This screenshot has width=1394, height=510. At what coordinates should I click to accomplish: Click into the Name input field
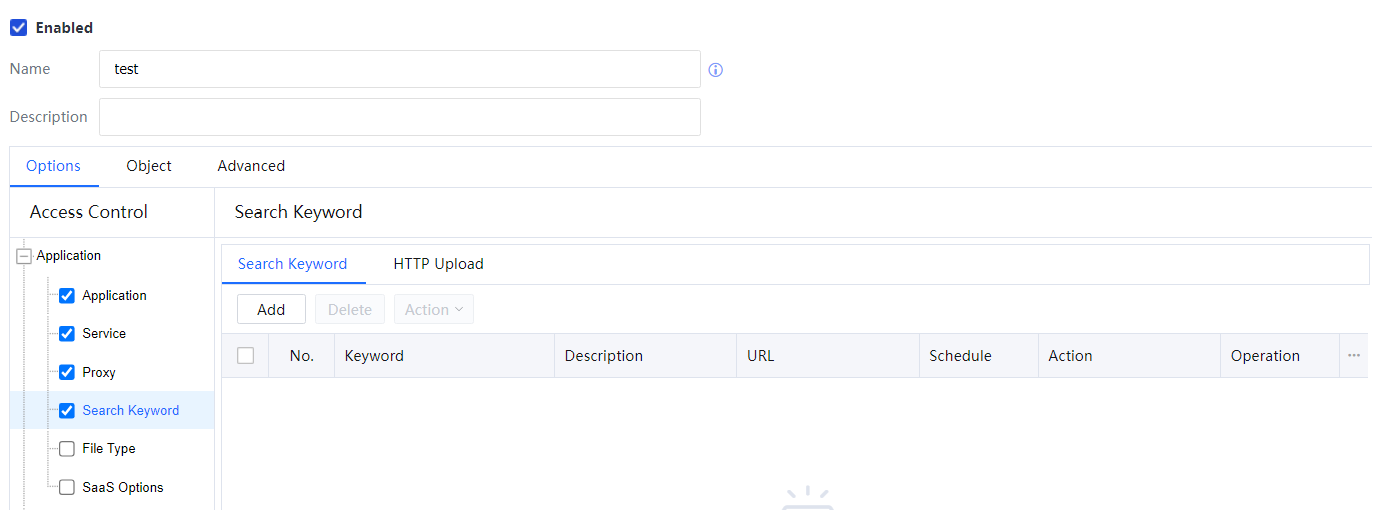point(400,70)
